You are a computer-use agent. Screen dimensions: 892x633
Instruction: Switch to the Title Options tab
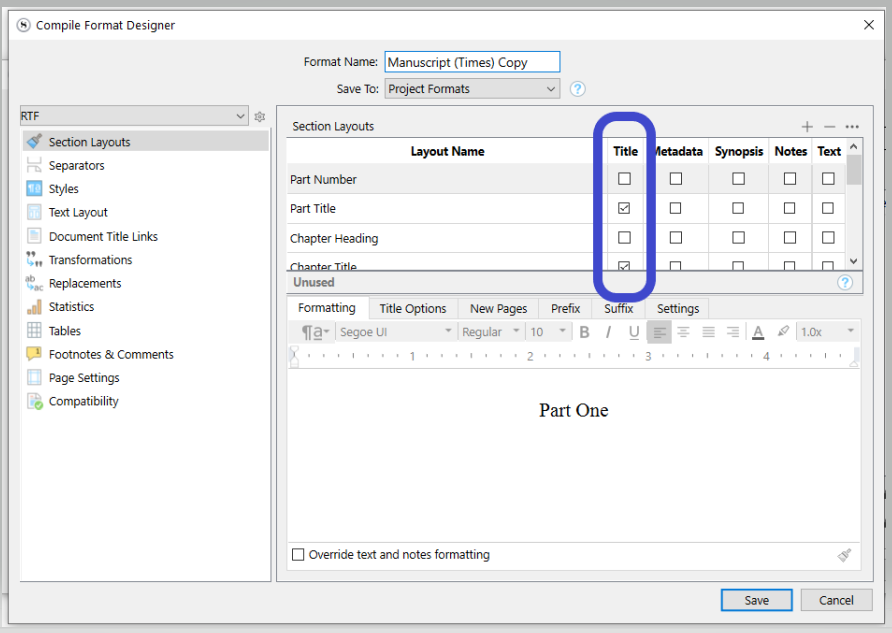pos(413,308)
